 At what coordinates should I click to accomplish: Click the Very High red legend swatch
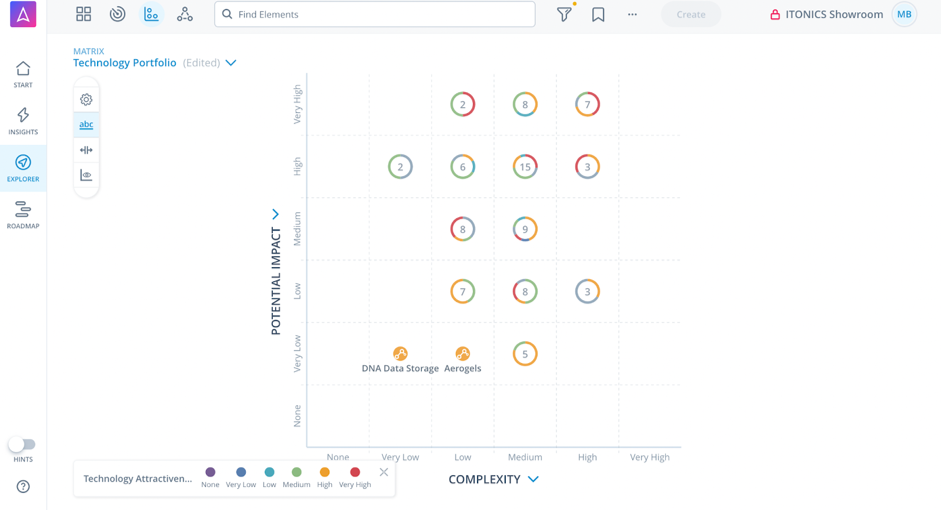click(355, 472)
